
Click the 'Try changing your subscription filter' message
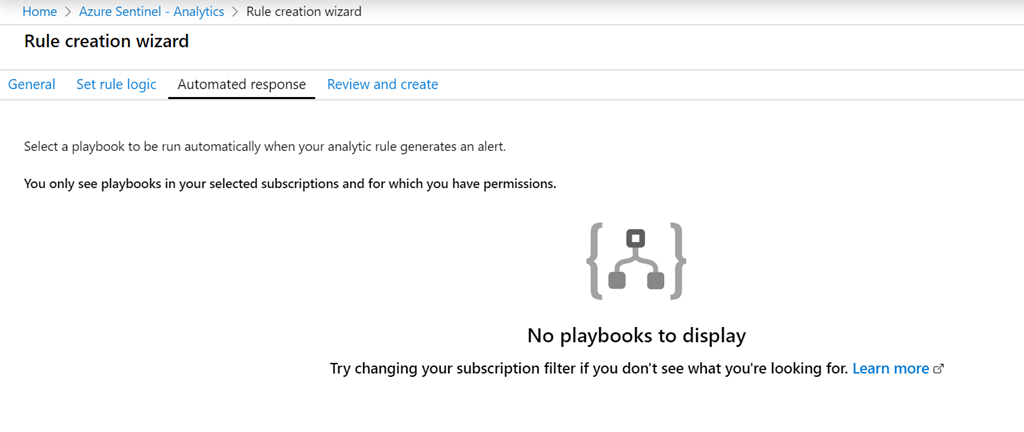click(x=589, y=369)
